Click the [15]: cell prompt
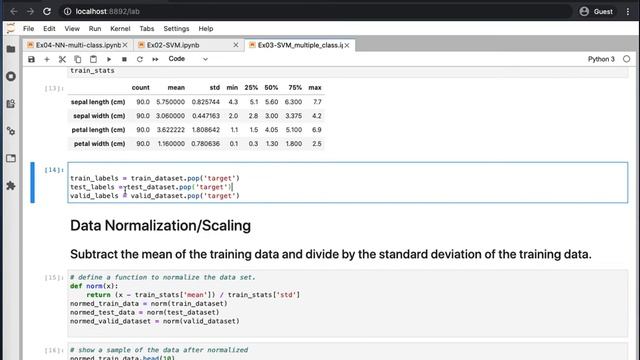Image resolution: width=640 pixels, height=360 pixels. (54, 278)
